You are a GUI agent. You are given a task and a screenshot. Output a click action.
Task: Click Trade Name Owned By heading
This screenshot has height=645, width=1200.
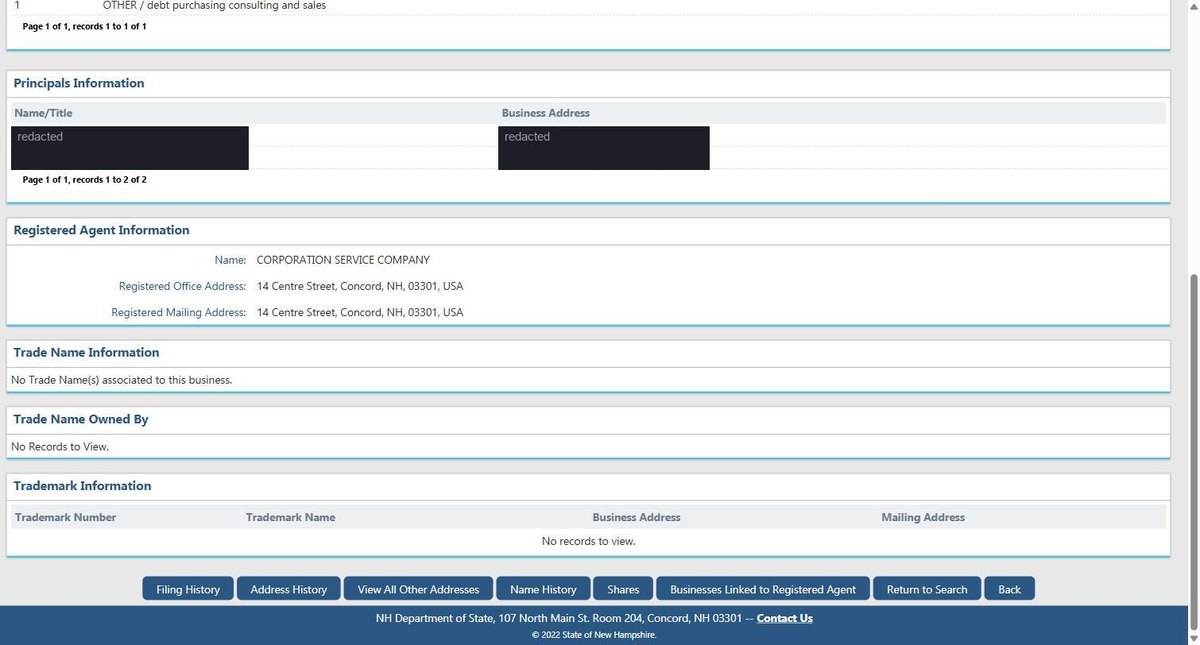[x=81, y=419]
